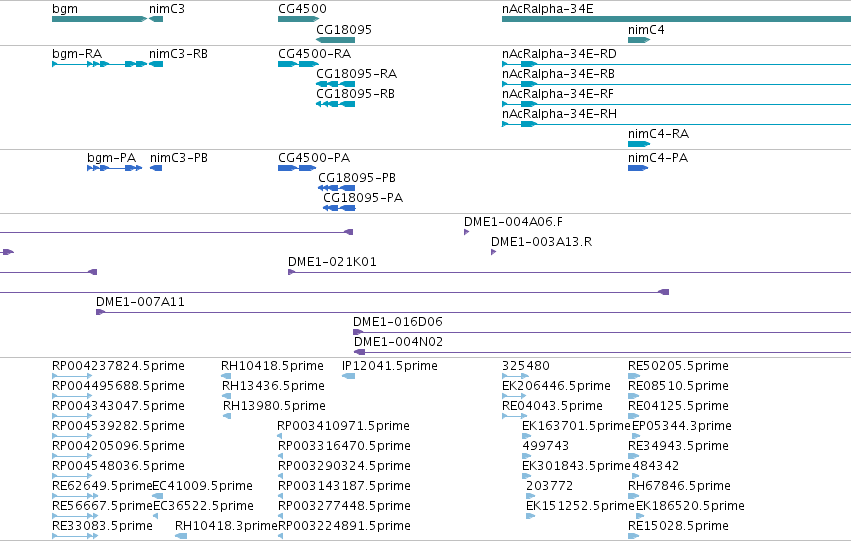Select the bgm-RA transcript
The image size is (851, 541).
99,64
